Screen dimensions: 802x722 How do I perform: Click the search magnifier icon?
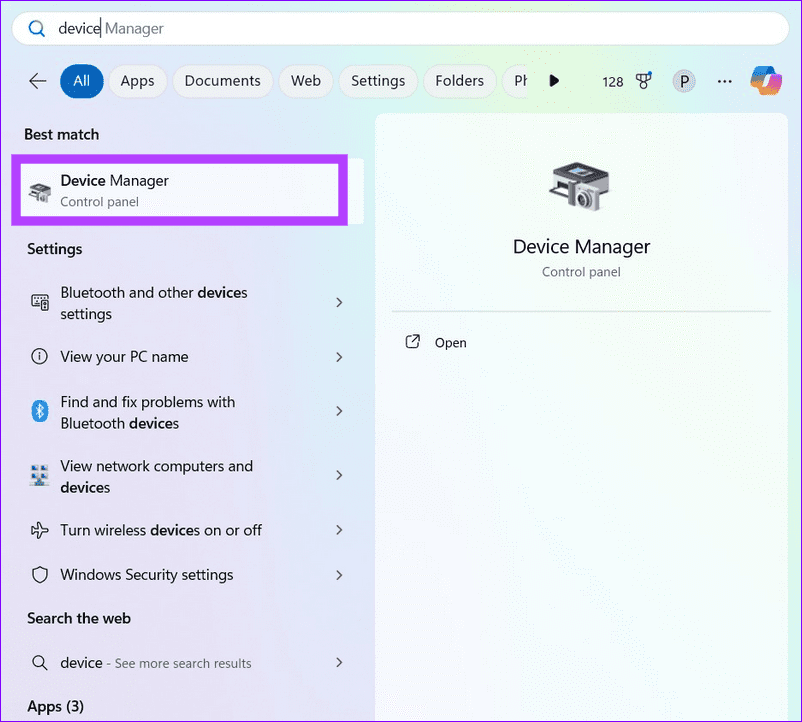pyautogui.click(x=36, y=28)
